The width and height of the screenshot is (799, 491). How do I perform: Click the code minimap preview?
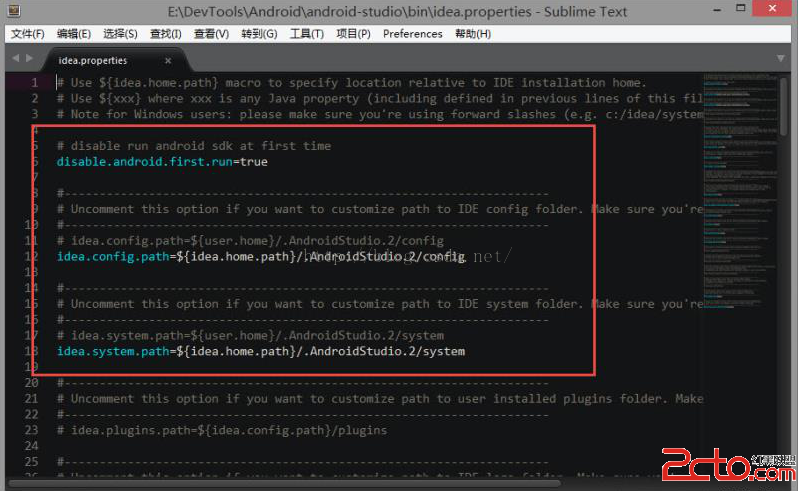point(740,191)
